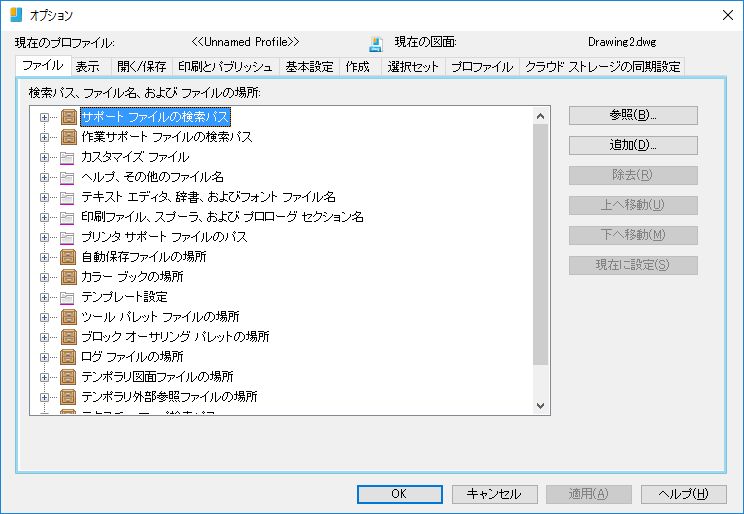Viewport: 744px width, 514px height.
Task: Switch to the 表示 tab
Action: click(91, 66)
